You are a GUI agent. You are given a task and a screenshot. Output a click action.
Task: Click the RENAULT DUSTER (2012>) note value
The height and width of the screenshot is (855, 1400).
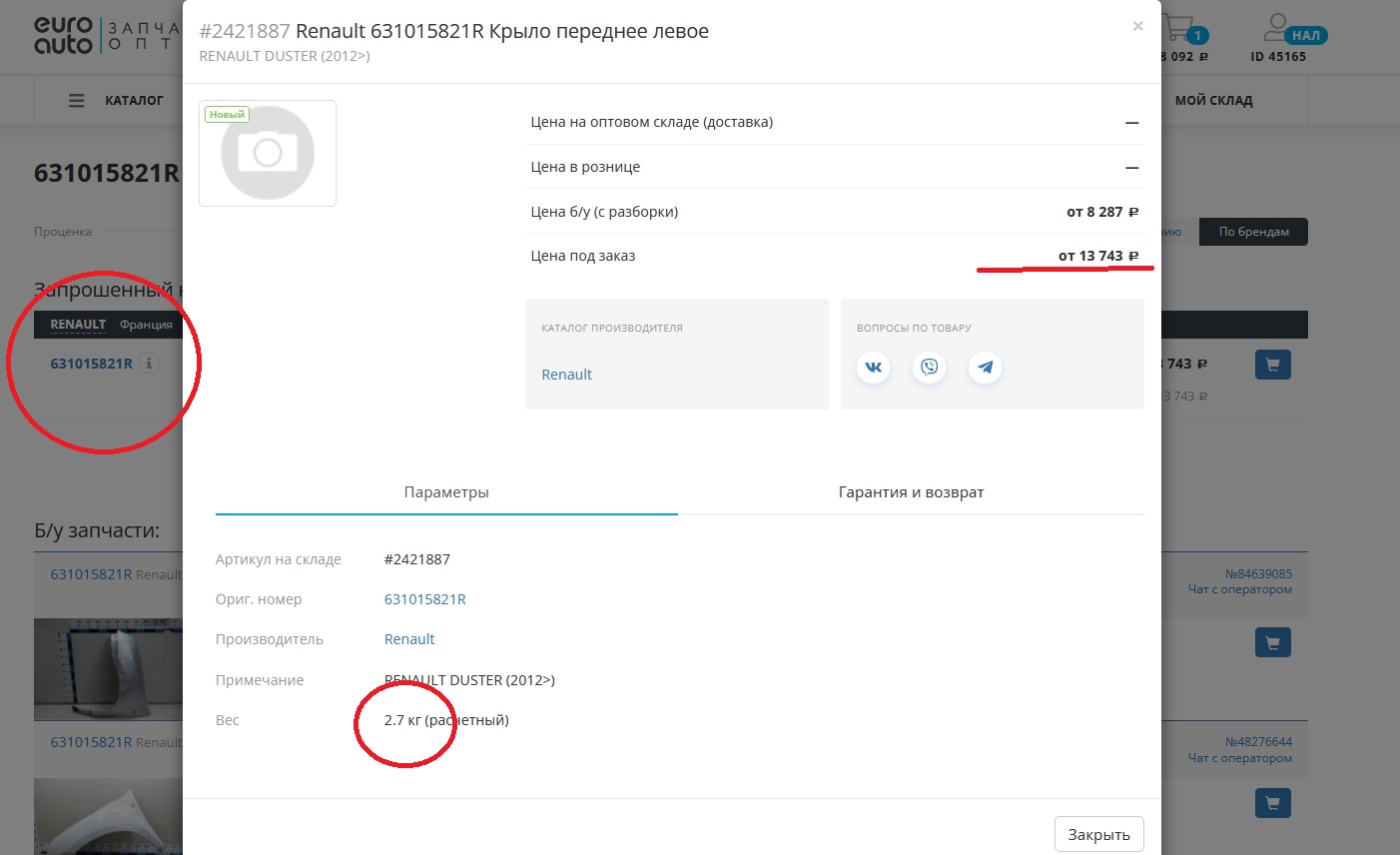pyautogui.click(x=469, y=680)
